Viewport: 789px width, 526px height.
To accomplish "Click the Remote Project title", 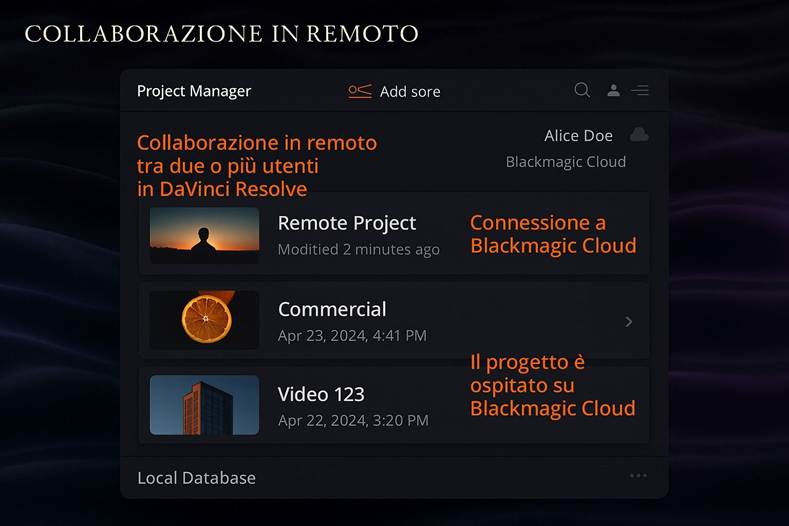I will click(347, 223).
